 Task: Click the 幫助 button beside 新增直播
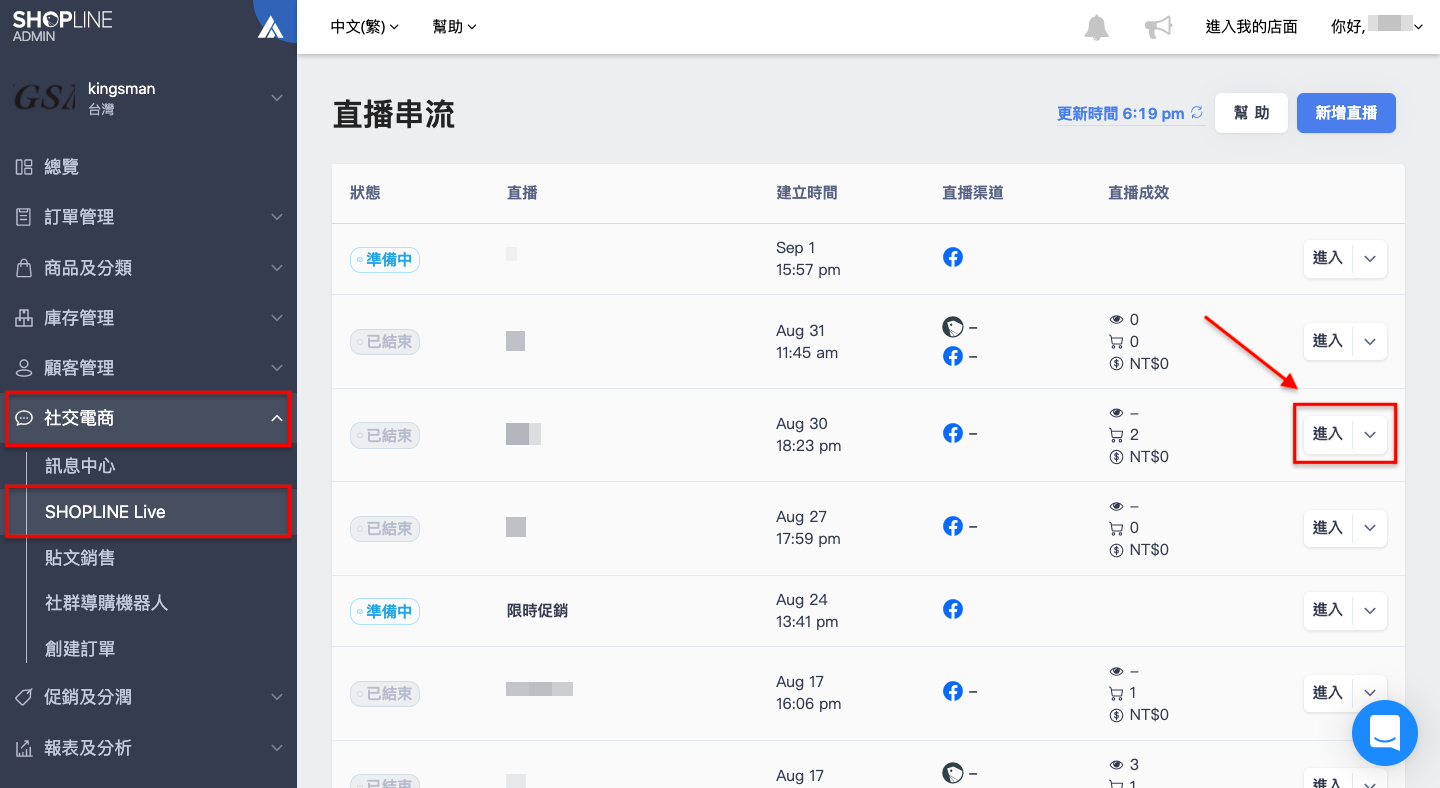[x=1251, y=113]
